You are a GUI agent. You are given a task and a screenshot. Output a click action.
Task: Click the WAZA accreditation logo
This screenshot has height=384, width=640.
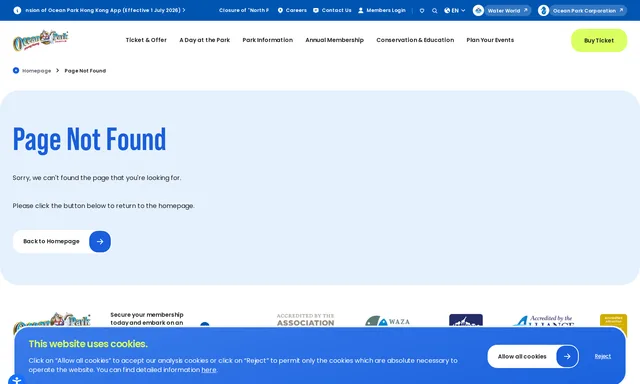(x=388, y=321)
